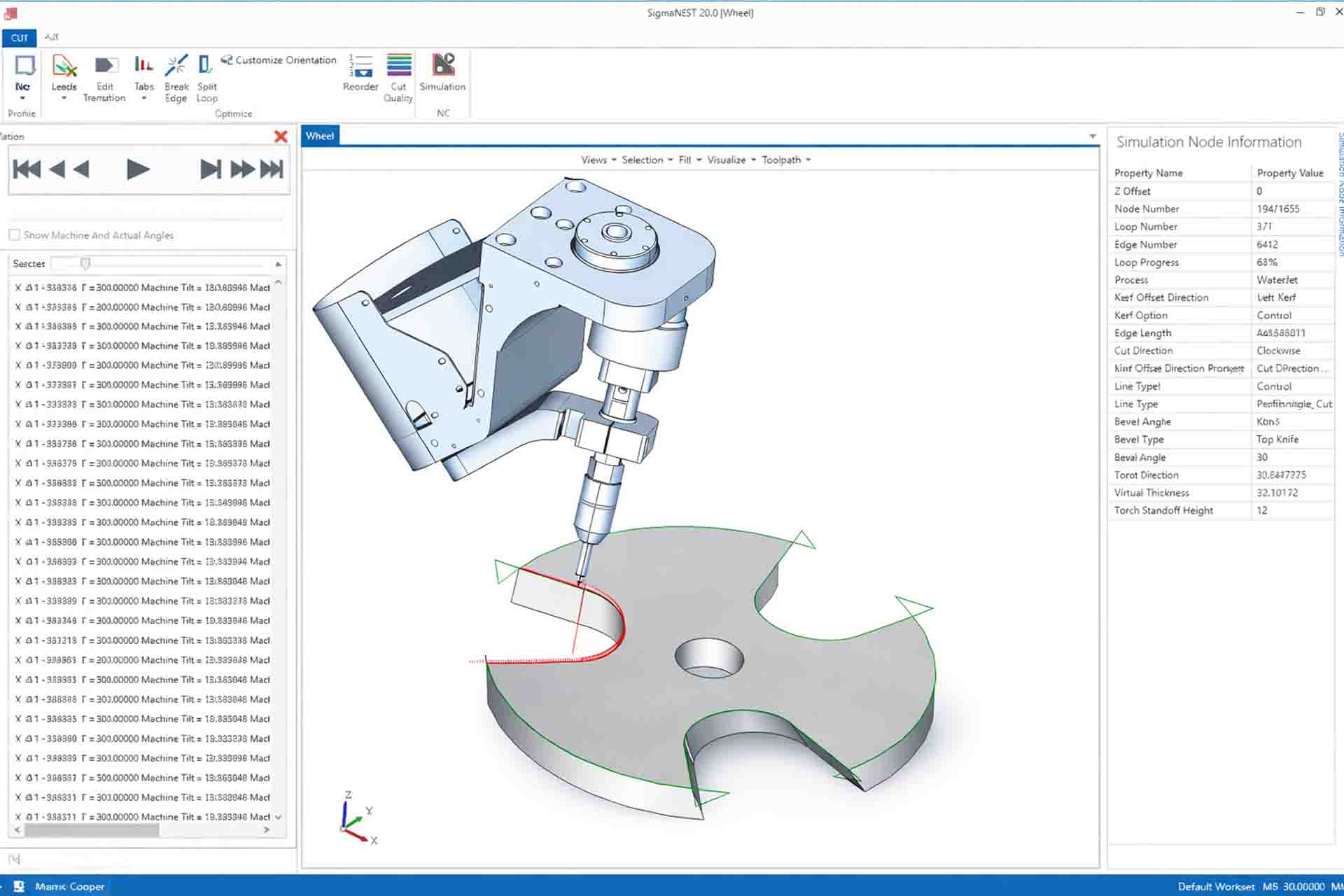
Task: Launch the Simulation tool
Action: [442, 73]
